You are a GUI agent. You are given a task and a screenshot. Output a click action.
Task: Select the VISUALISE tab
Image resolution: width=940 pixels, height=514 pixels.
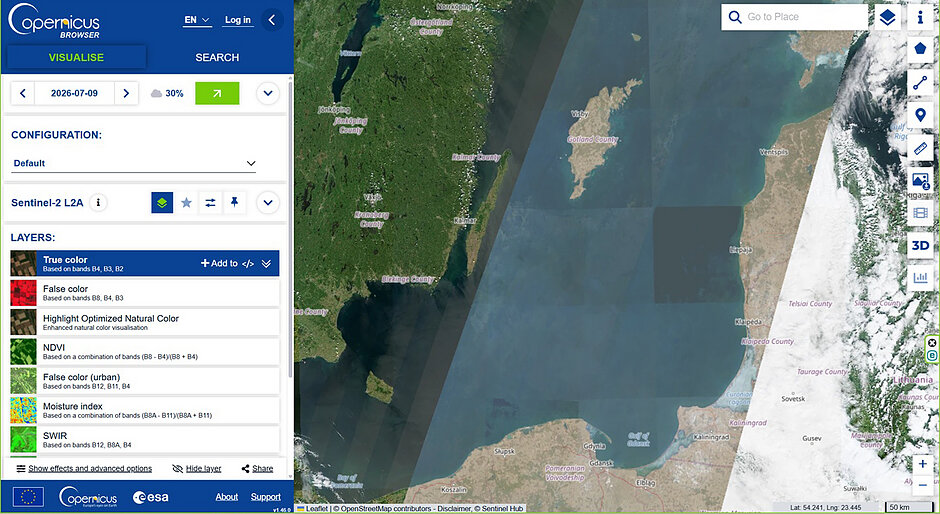pyautogui.click(x=76, y=58)
